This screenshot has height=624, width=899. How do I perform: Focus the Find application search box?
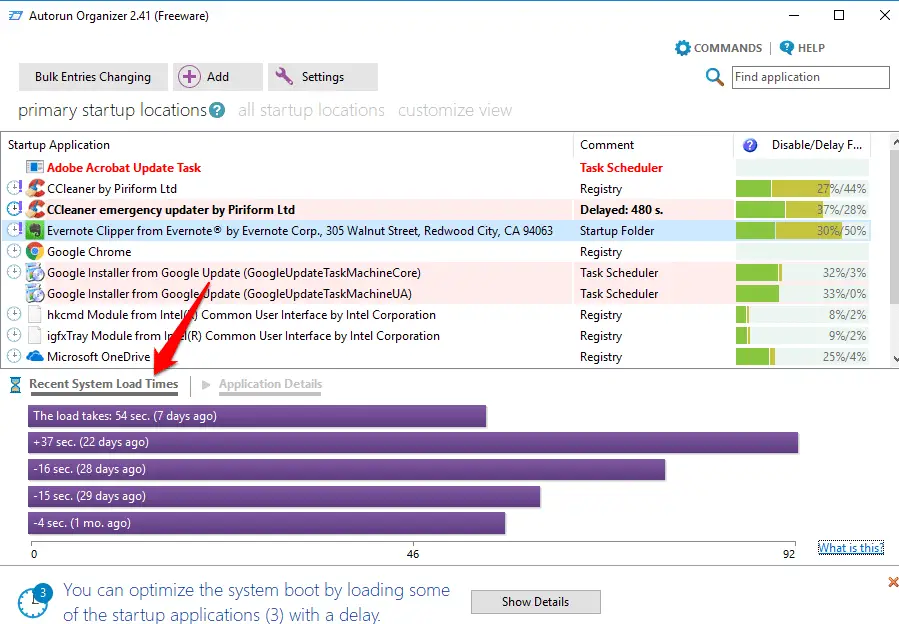point(810,77)
